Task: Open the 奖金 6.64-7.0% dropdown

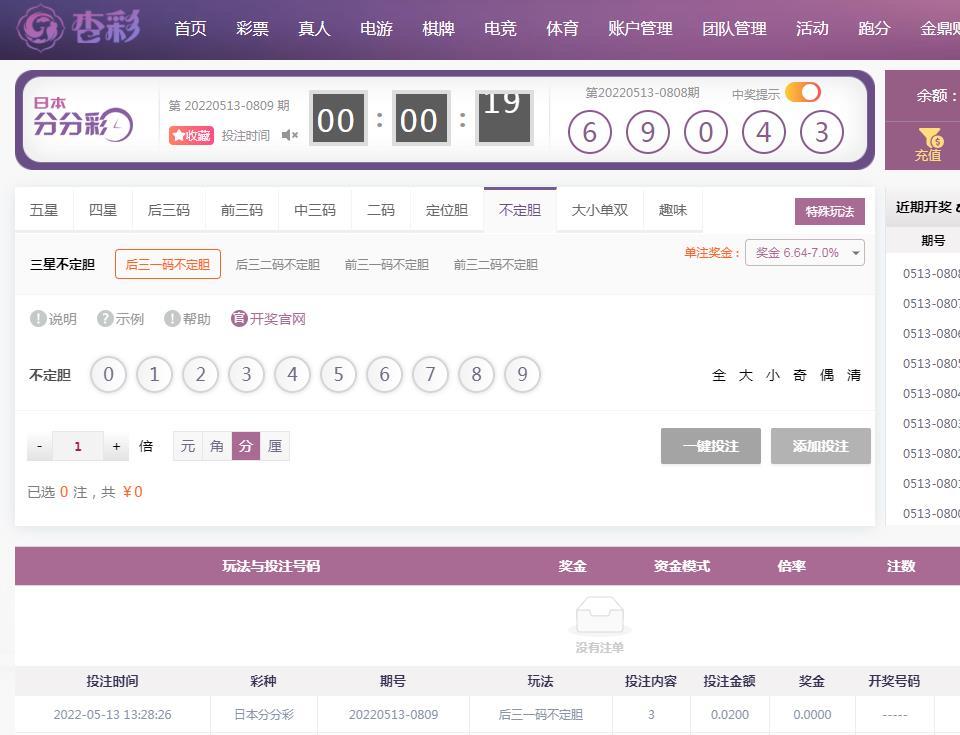Action: click(804, 252)
